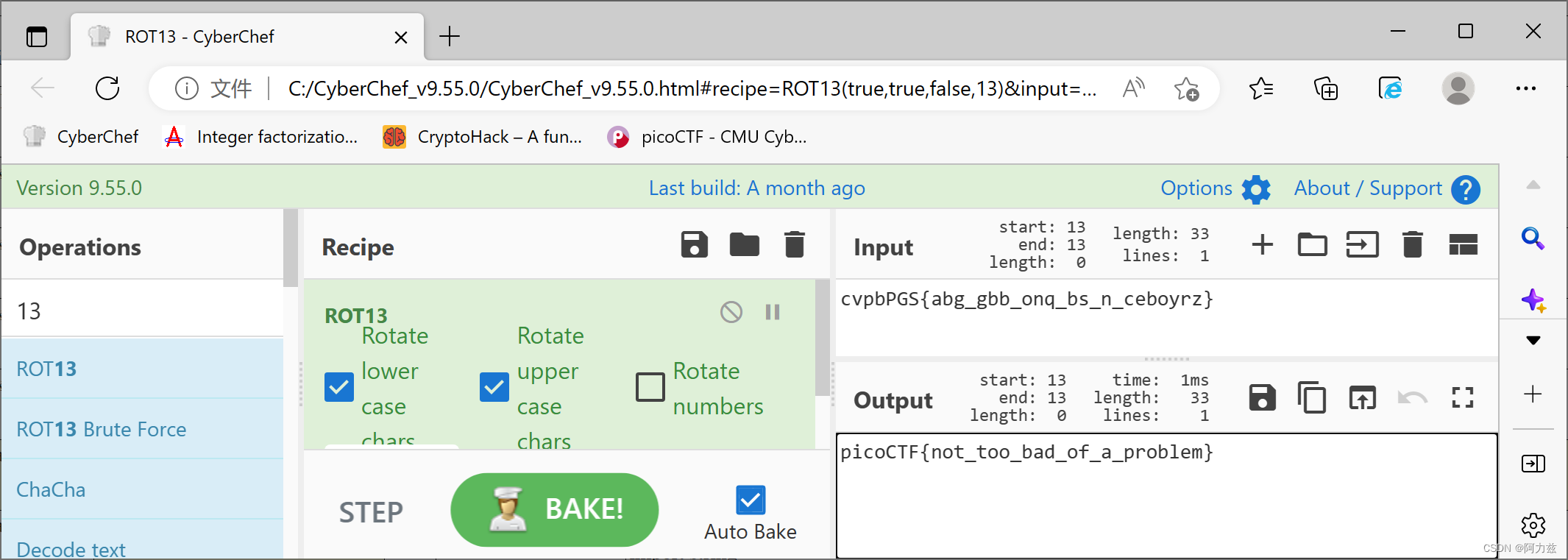Open the About / Support help icon
1568x560 pixels.
point(1465,189)
